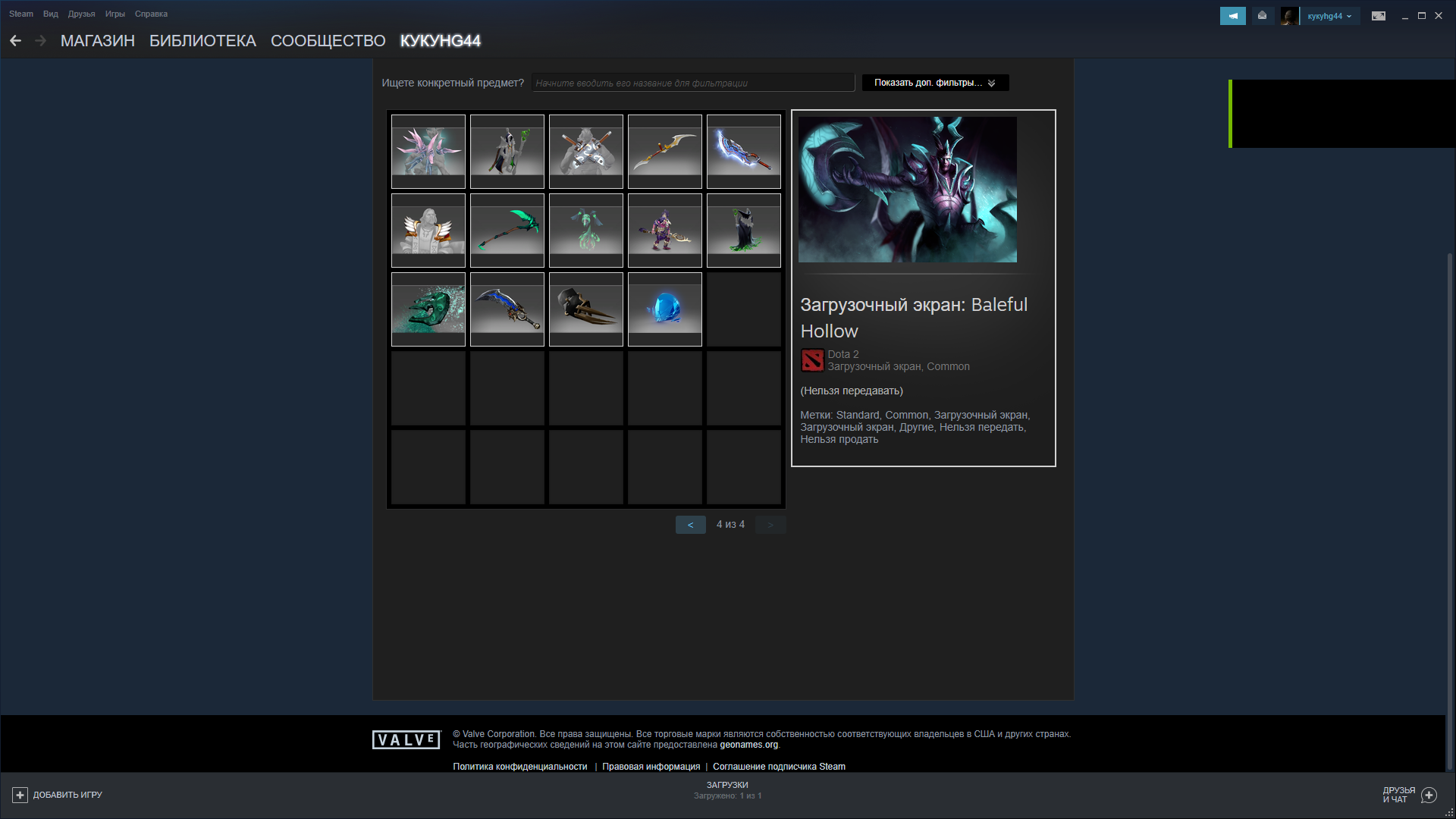Screen dimensions: 1456x819
Task: Expand the кукуhg44 account dropdown
Action: click(1329, 16)
